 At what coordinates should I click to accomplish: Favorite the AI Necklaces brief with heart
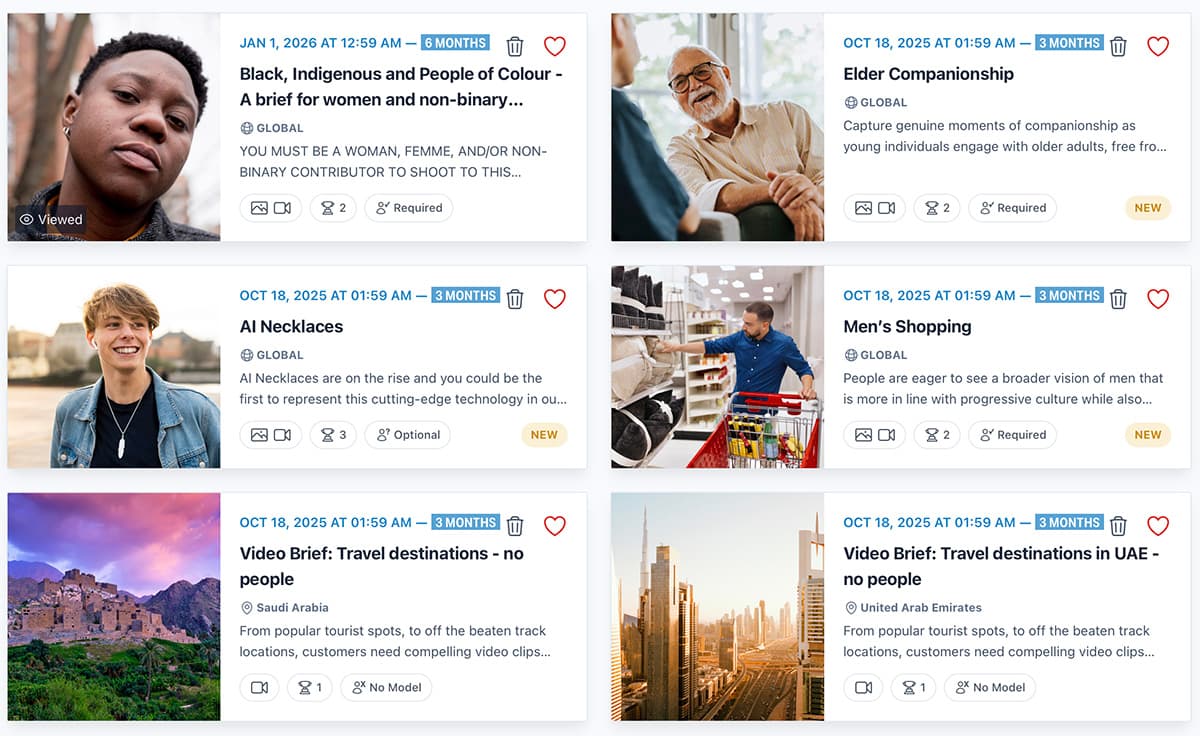[555, 298]
